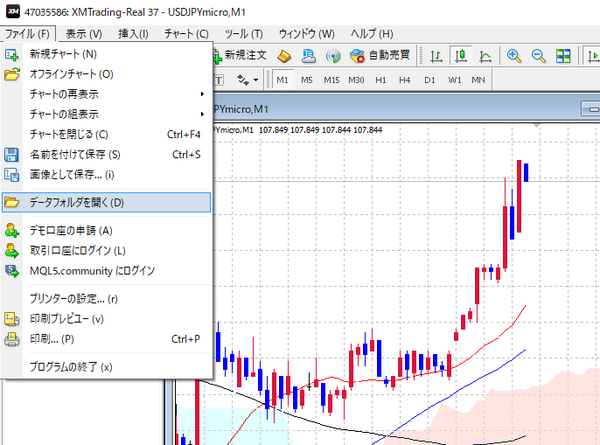Viewport: 600px width, 445px height.
Task: Click the tile windows icon
Action: click(x=566, y=55)
